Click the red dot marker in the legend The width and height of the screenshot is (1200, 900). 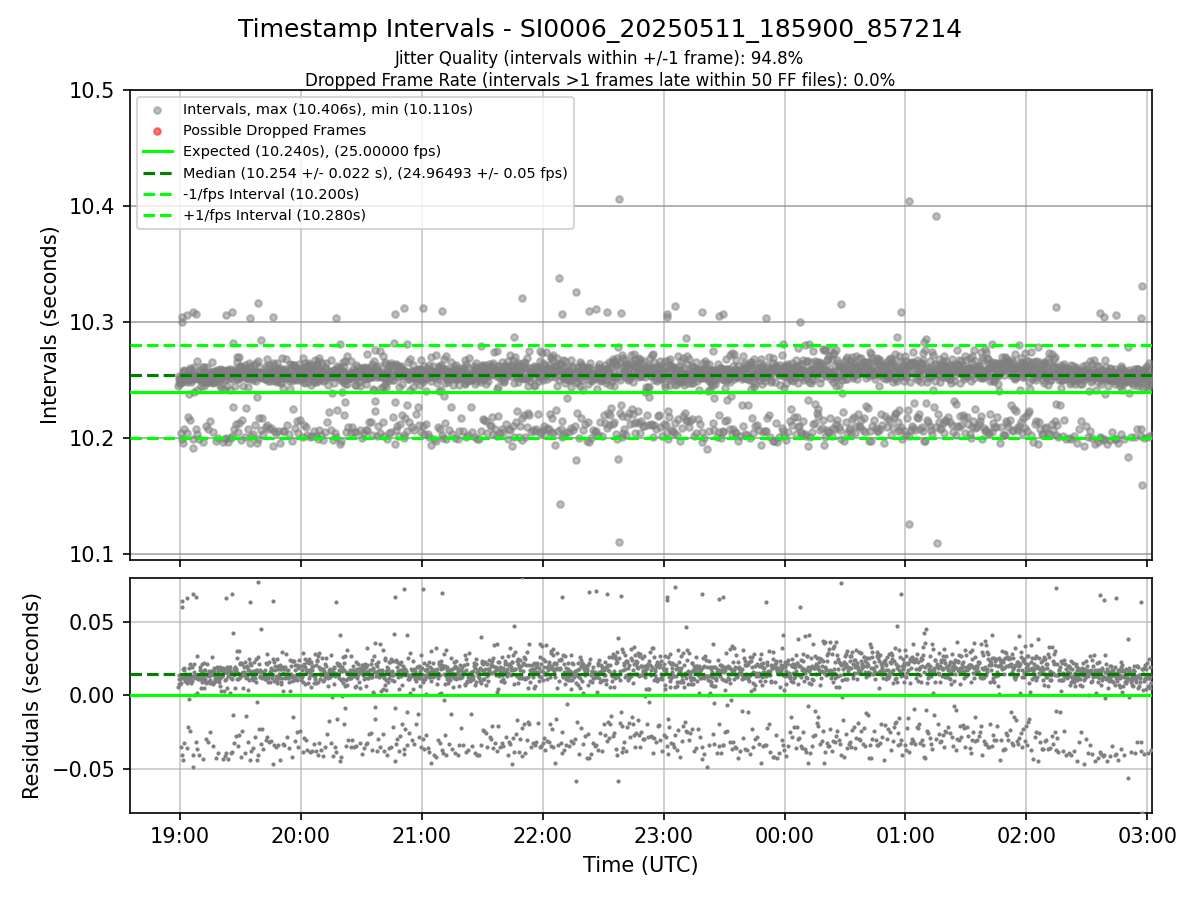tap(157, 130)
